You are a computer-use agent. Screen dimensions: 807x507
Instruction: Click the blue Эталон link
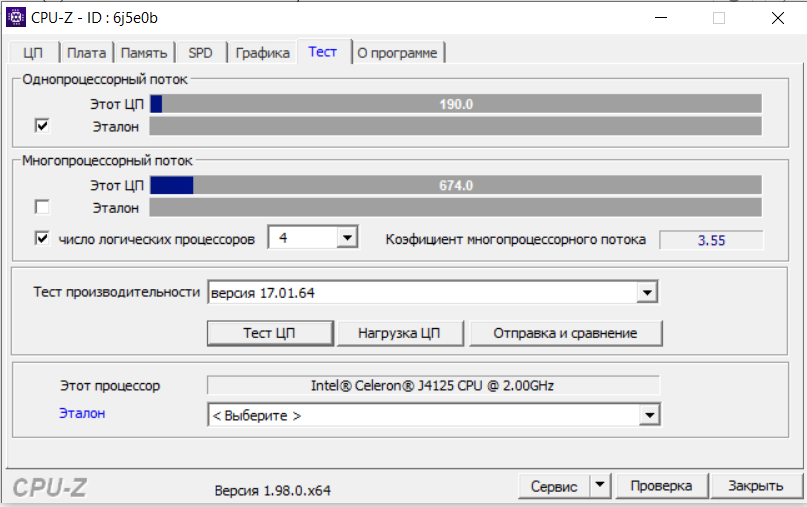click(x=82, y=413)
